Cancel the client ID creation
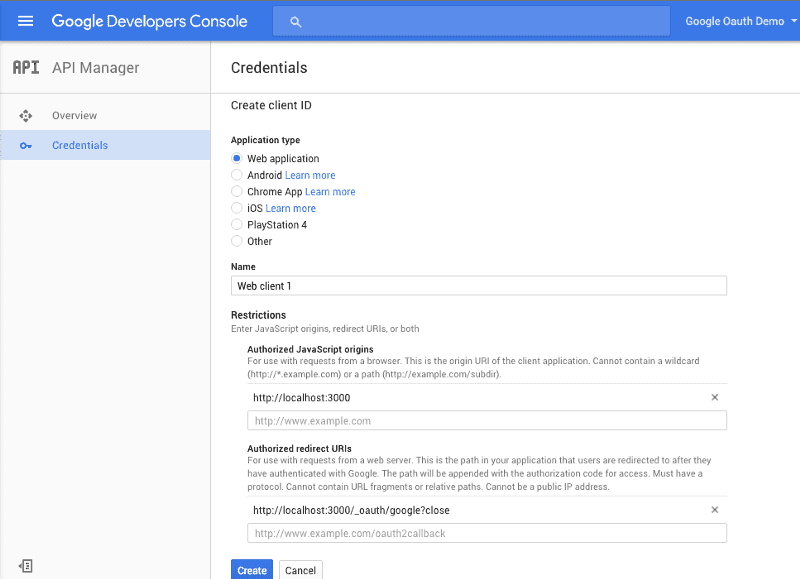 [x=301, y=570]
